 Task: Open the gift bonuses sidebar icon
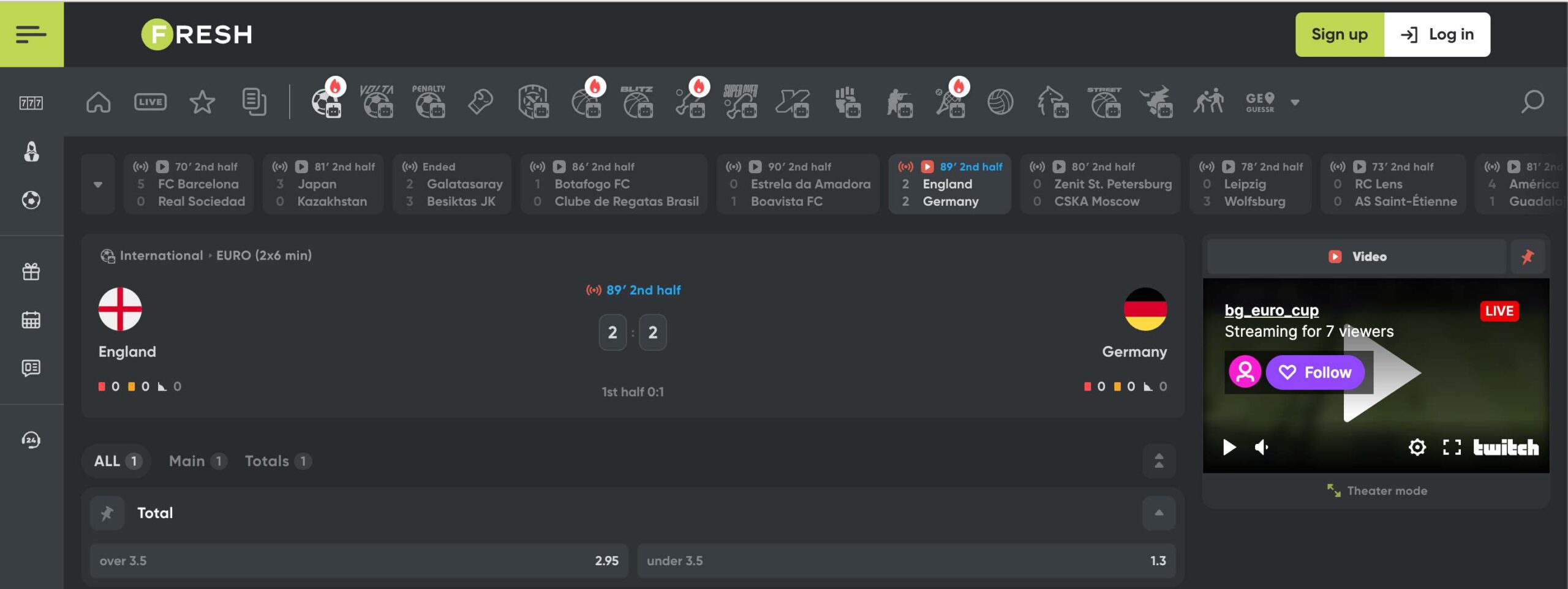point(31,271)
